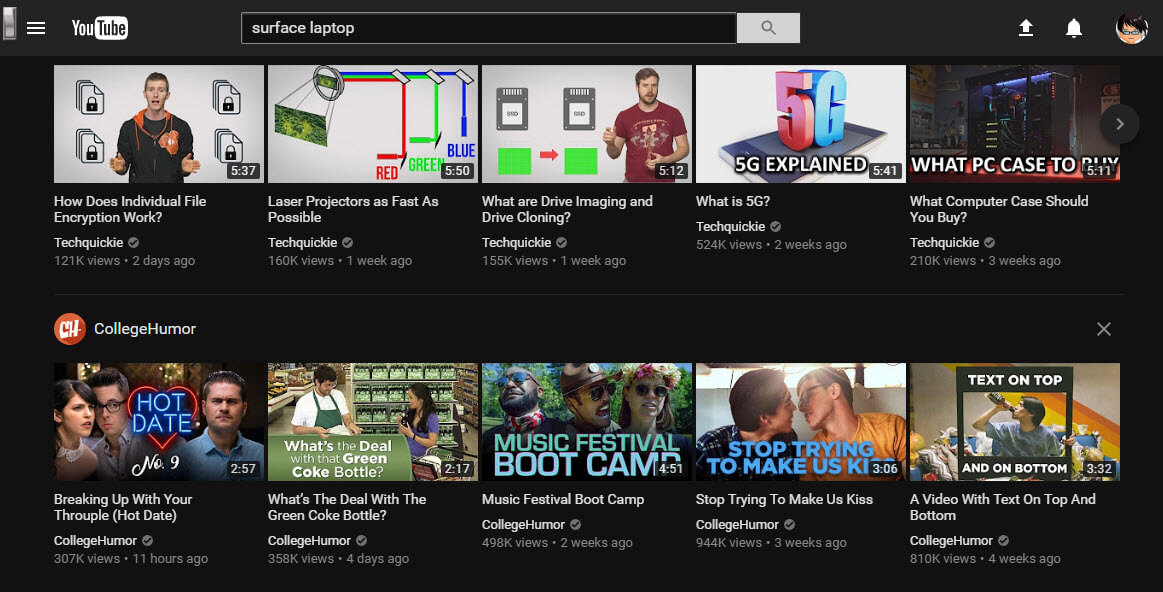
Task: Click the search magnifier button
Action: pyautogui.click(x=768, y=28)
